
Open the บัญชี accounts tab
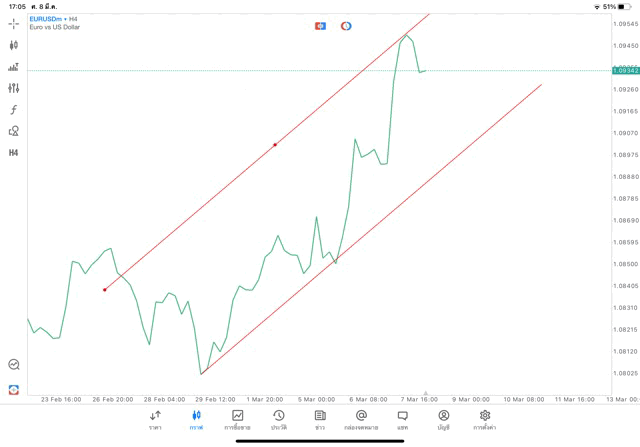(443, 419)
